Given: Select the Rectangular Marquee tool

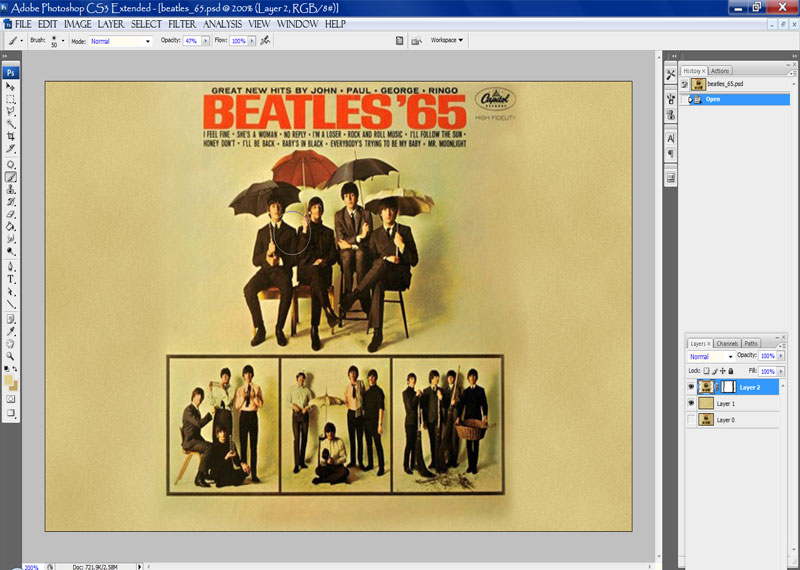Looking at the screenshot, I should point(11,100).
